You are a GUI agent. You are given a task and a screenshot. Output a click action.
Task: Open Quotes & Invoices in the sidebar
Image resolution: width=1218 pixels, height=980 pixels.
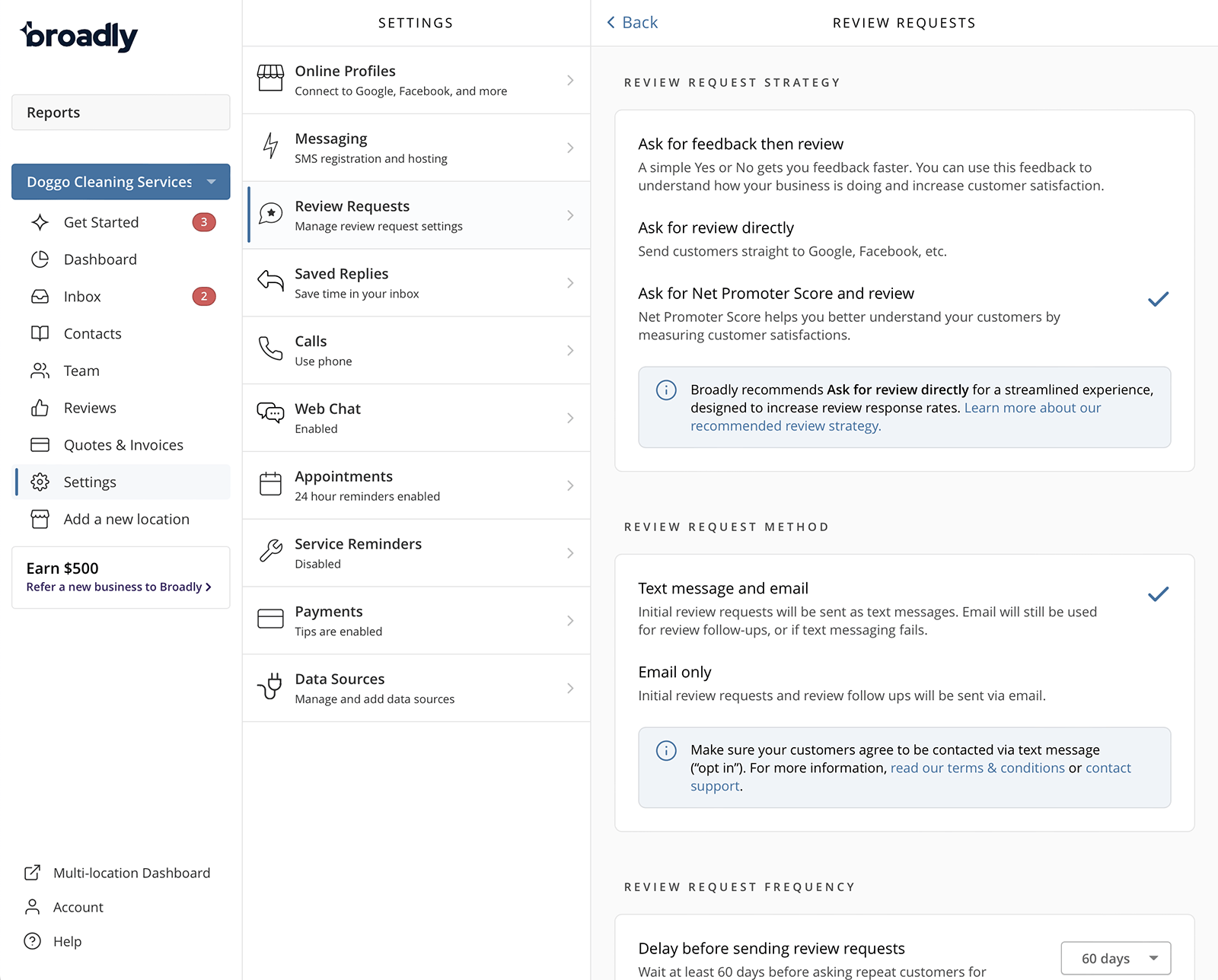(123, 444)
